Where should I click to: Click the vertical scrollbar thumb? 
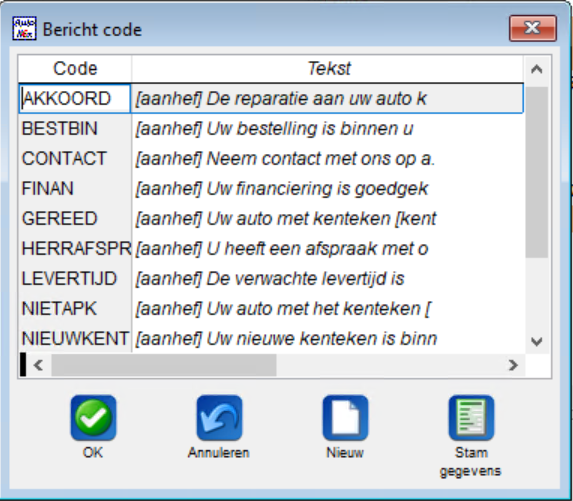(536, 172)
